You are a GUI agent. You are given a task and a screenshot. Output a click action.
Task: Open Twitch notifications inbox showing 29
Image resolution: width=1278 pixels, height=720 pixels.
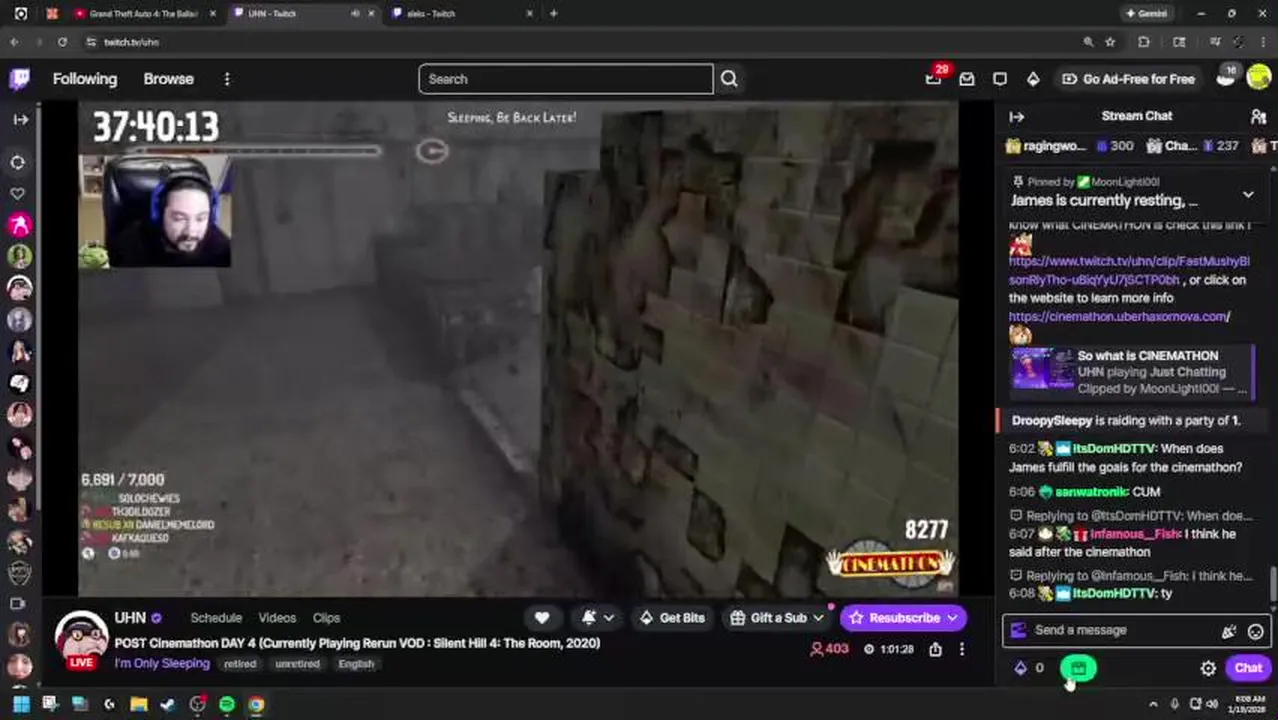(934, 78)
